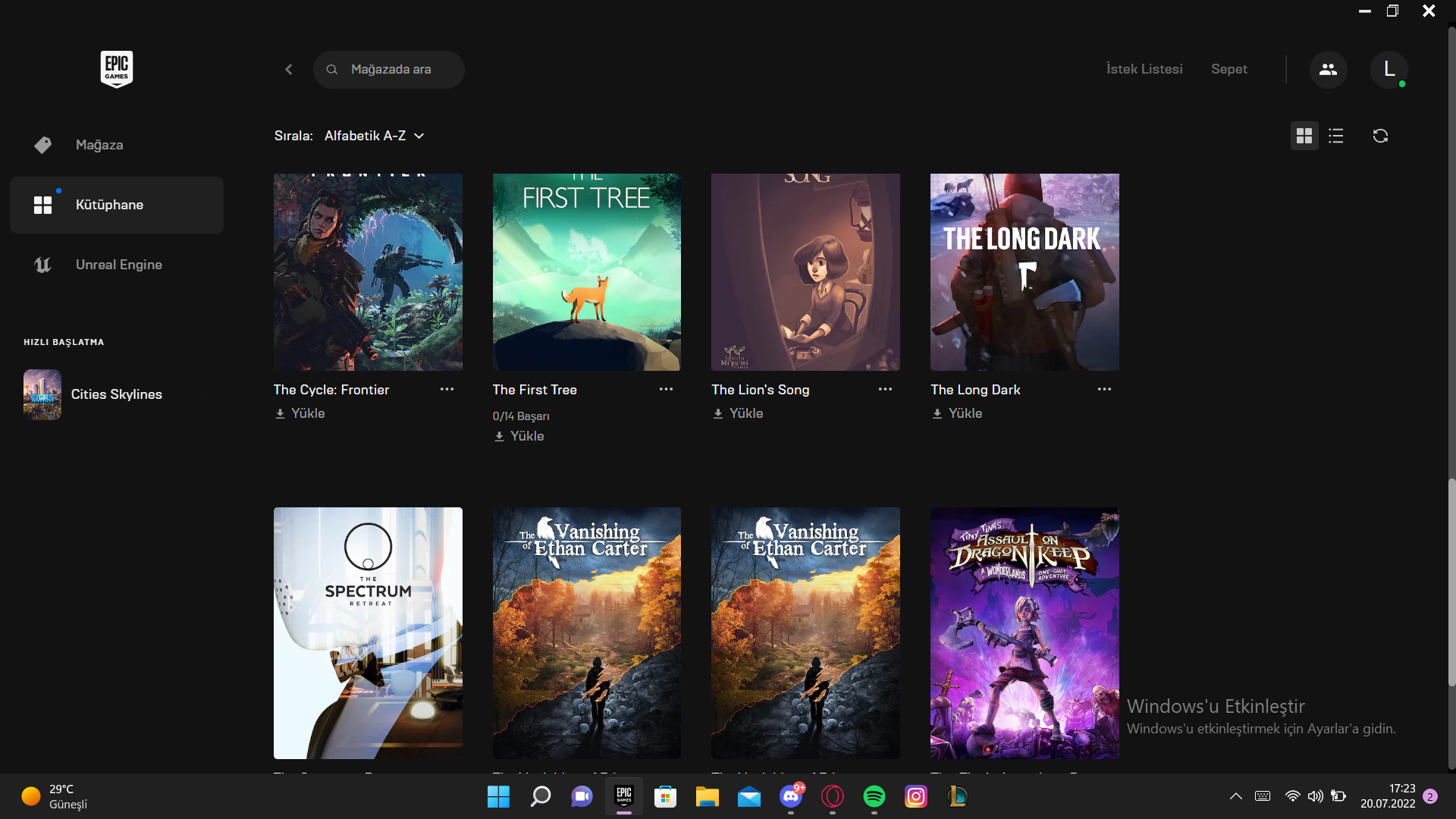Open The Lion's Song cover art
The width and height of the screenshot is (1456, 819).
coord(805,272)
